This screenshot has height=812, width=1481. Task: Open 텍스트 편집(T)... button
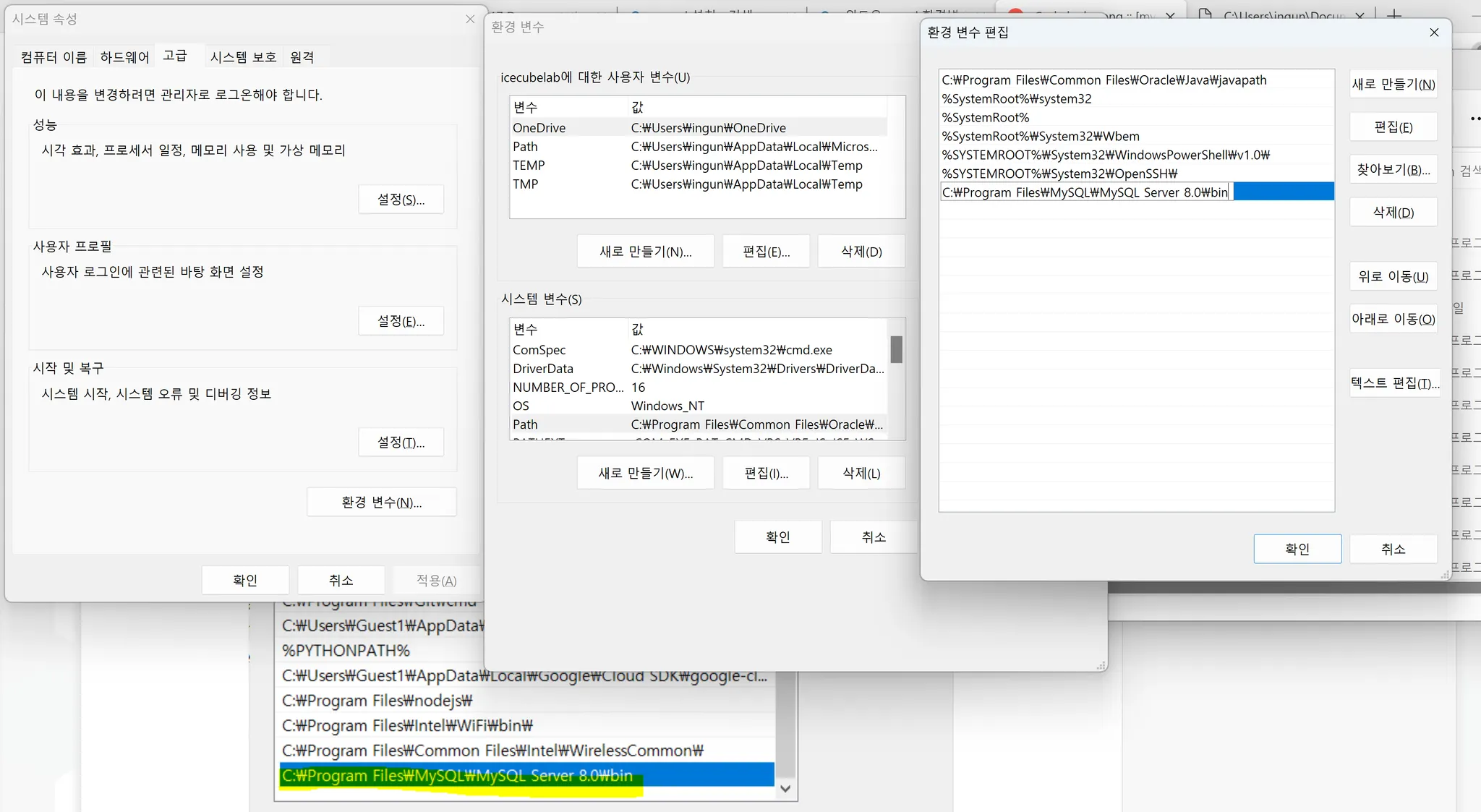(1394, 383)
